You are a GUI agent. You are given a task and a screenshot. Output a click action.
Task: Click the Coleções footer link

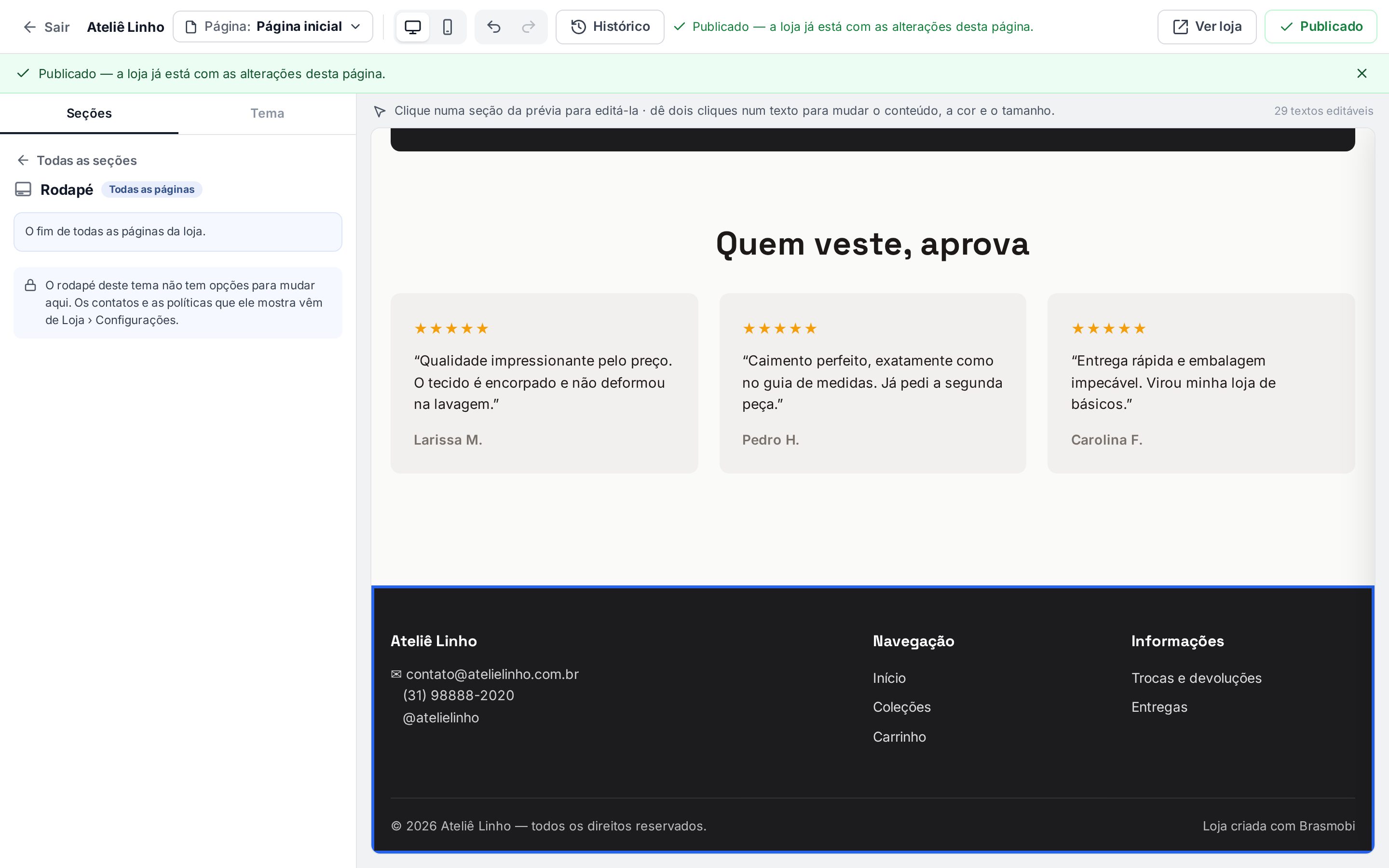(x=902, y=707)
